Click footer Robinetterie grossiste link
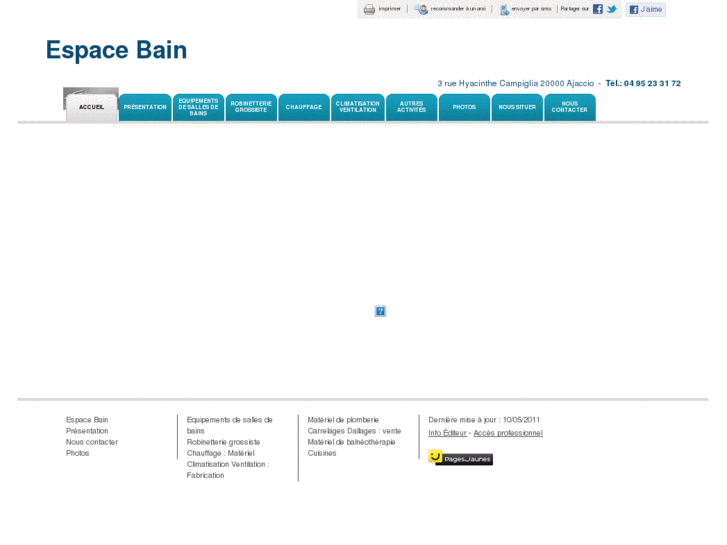 pyautogui.click(x=223, y=442)
